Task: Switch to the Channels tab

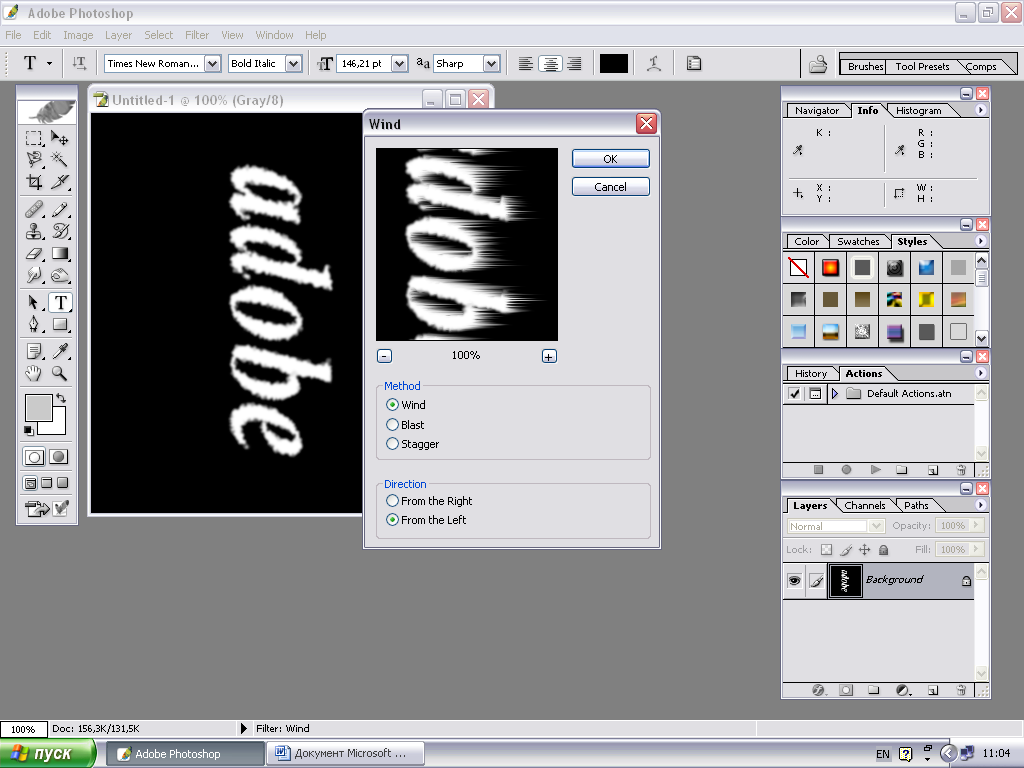Action: (865, 505)
